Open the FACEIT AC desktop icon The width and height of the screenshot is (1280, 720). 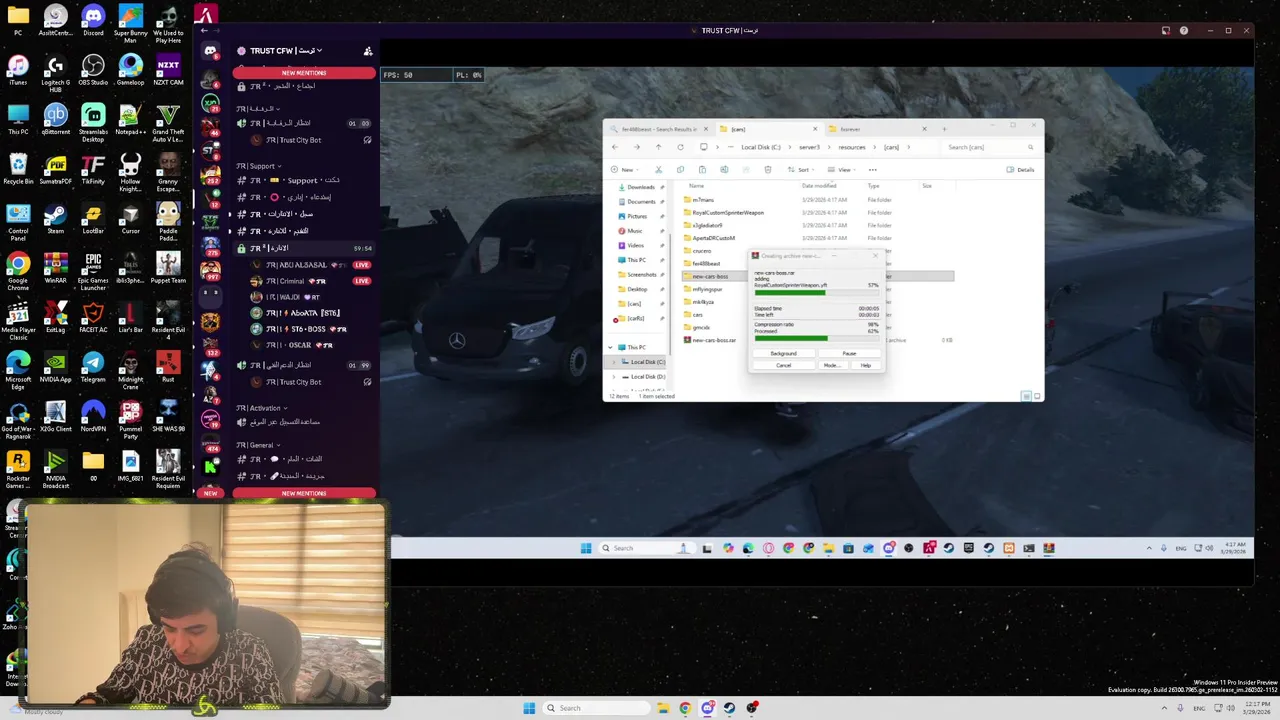pyautogui.click(x=93, y=317)
